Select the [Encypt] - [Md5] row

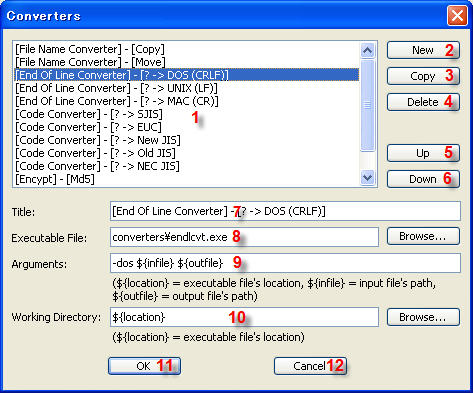pyautogui.click(x=187, y=179)
